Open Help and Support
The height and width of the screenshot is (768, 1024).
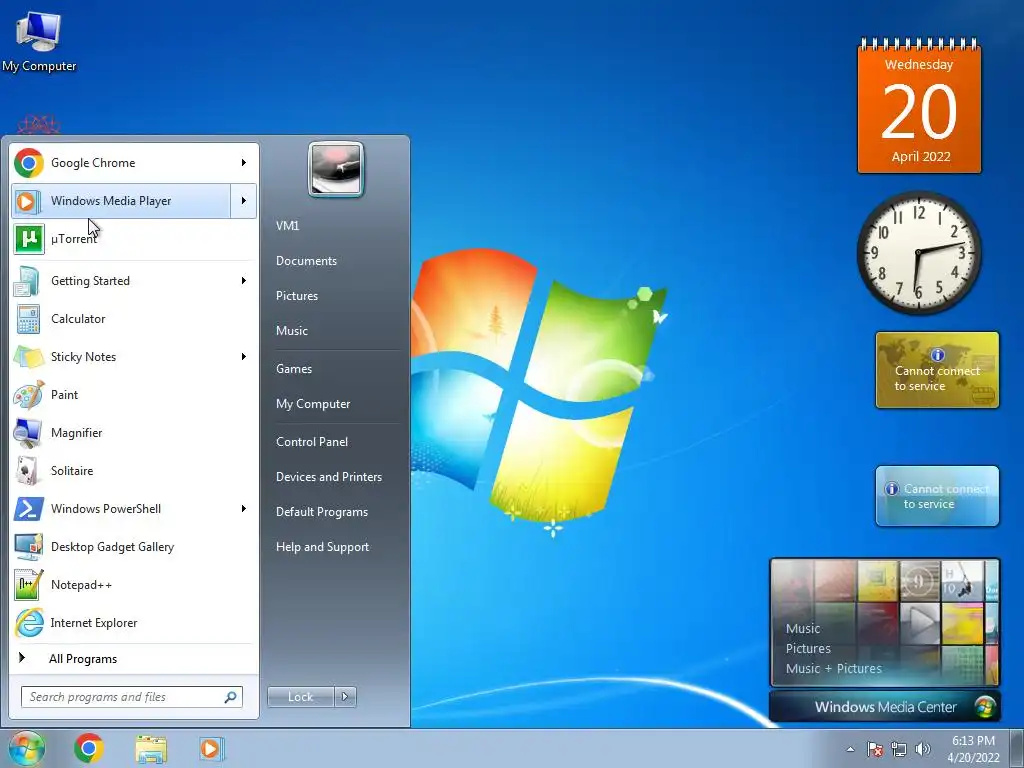(x=322, y=547)
